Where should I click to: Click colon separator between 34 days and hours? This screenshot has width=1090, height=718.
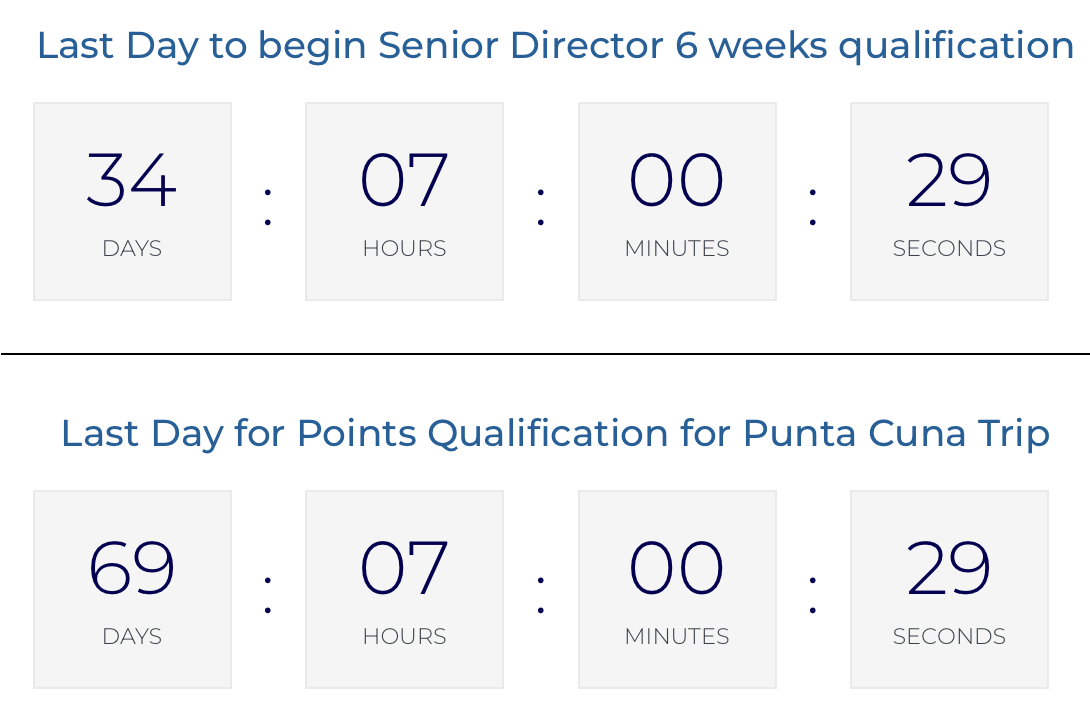click(268, 206)
